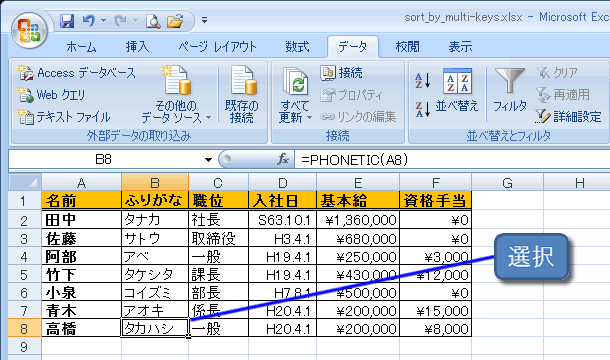Open the 並べ替え sort dialog
The width and height of the screenshot is (610, 360).
click(x=457, y=90)
